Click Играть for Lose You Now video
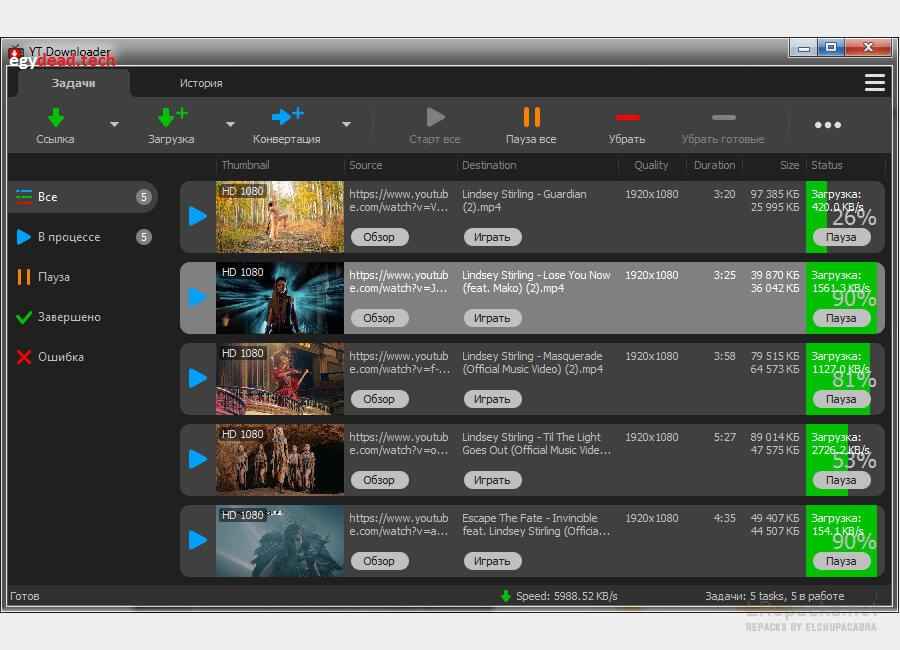The image size is (900, 650). pyautogui.click(x=492, y=318)
